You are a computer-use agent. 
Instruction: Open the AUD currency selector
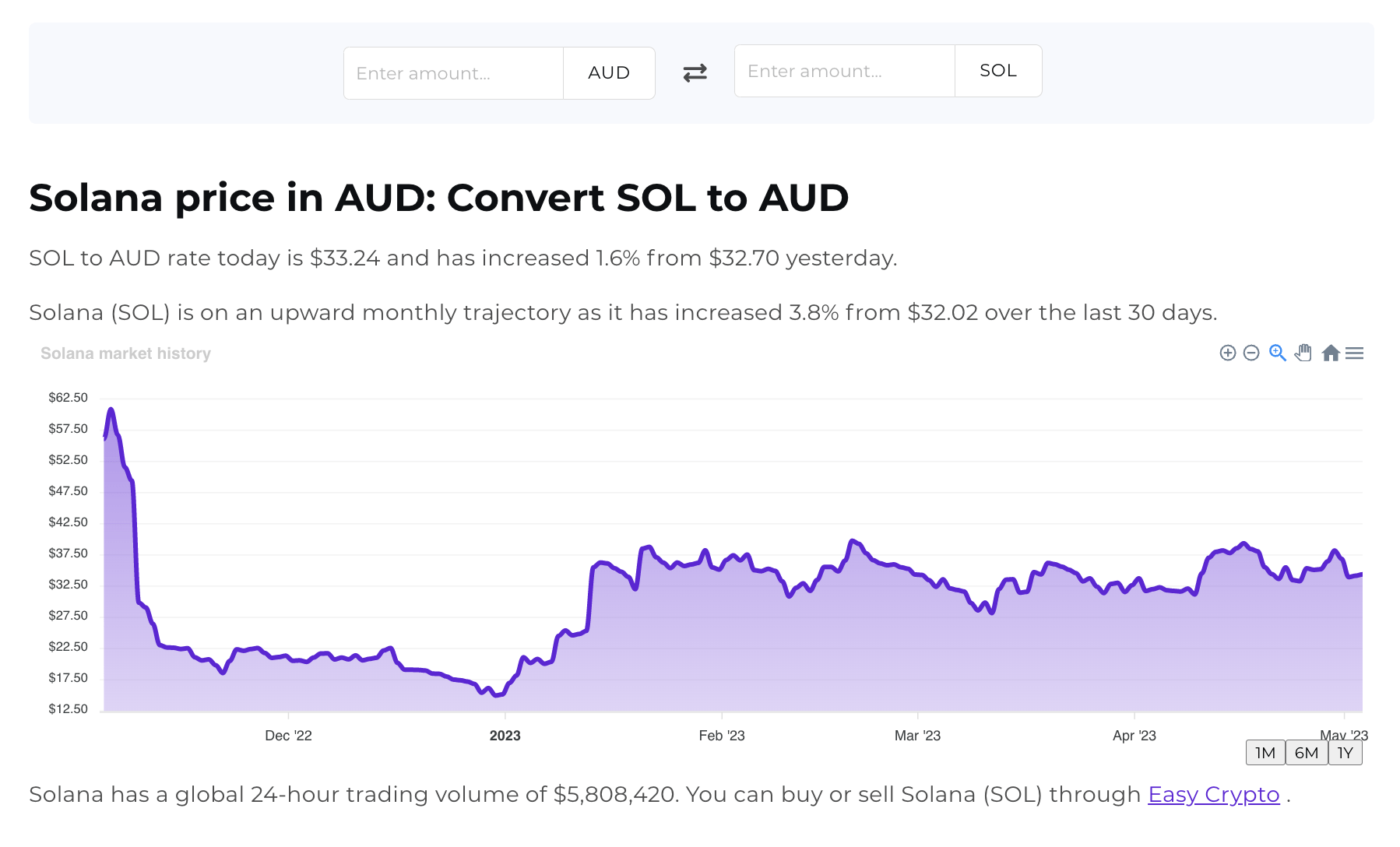pyautogui.click(x=609, y=72)
